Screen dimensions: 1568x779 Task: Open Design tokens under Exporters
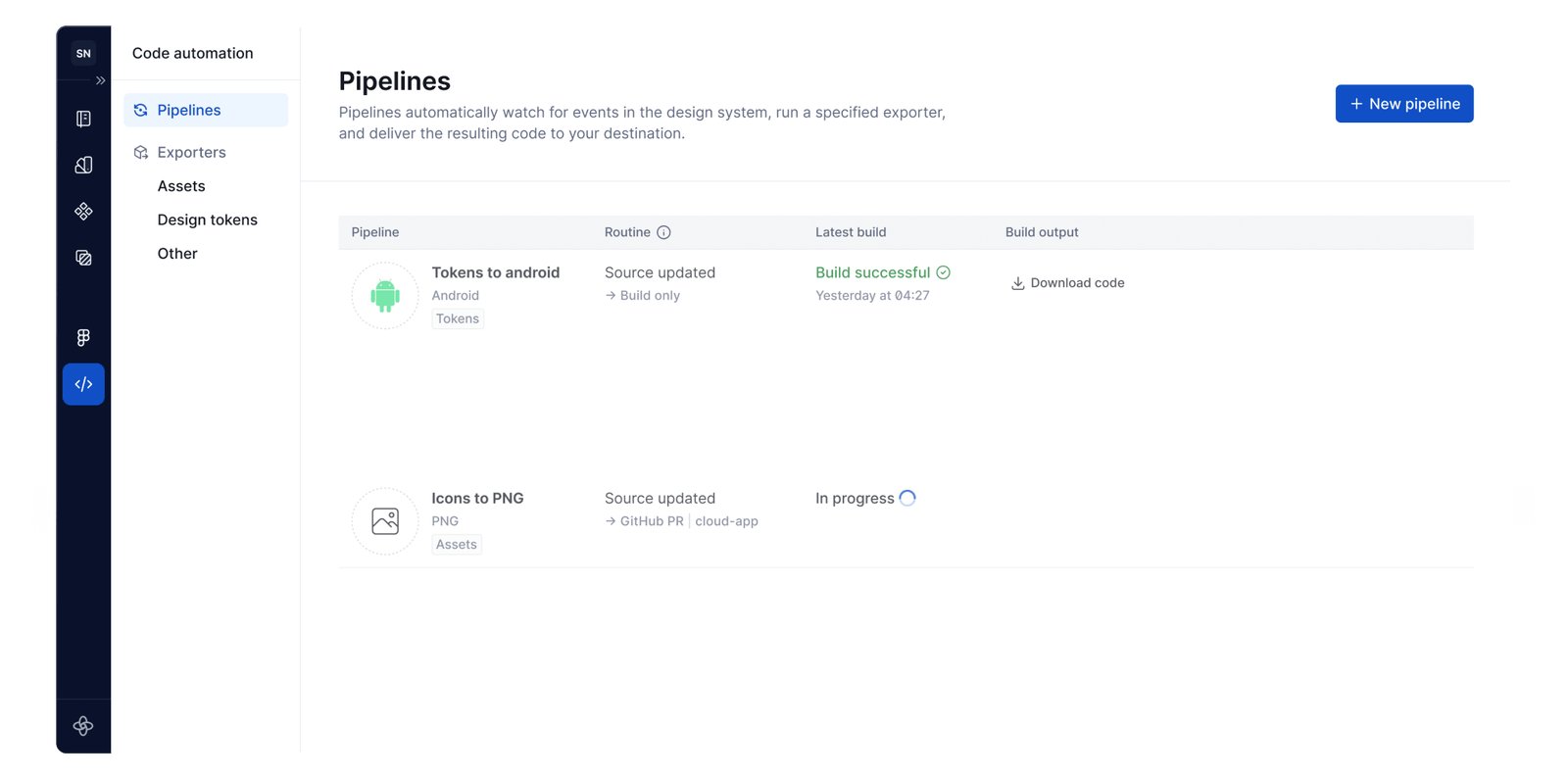pos(207,219)
